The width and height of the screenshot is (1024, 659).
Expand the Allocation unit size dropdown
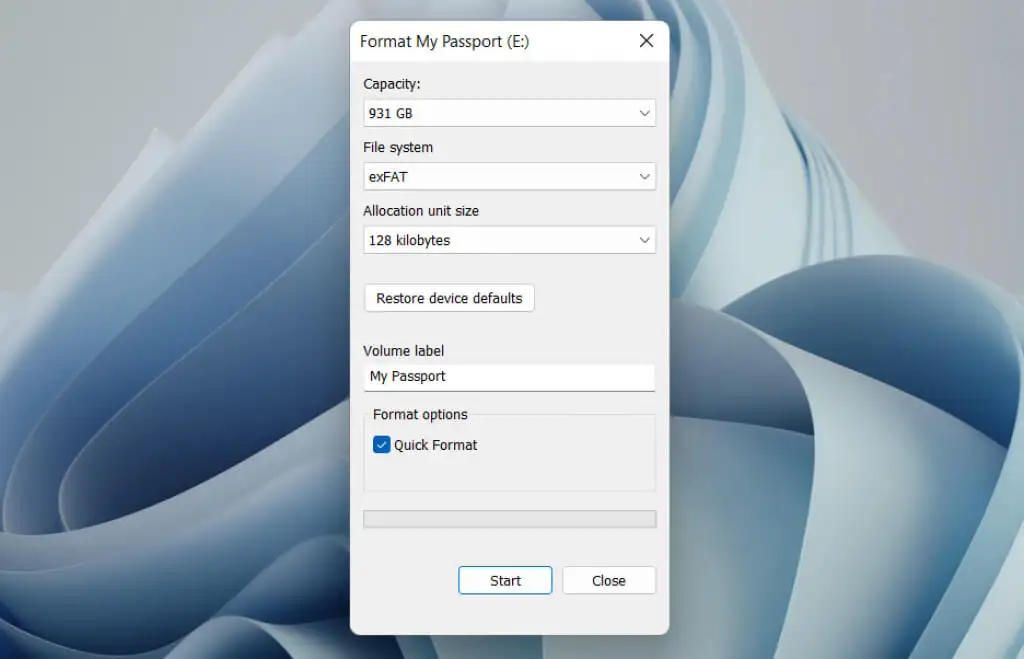[509, 240]
